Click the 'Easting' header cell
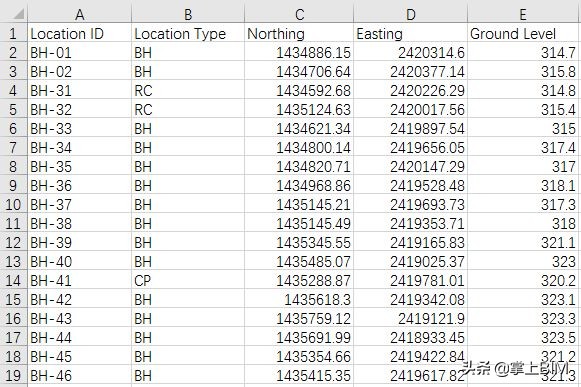The width and height of the screenshot is (581, 387). [411, 33]
